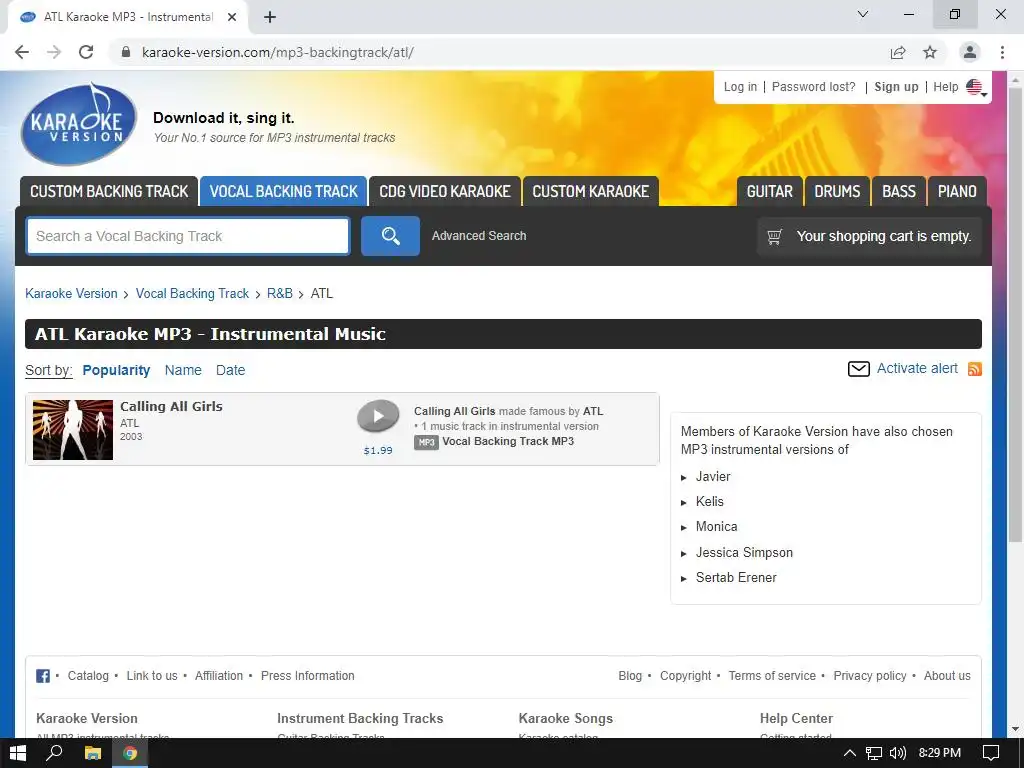Open the notification center icon
1024x768 pixels.
pyautogui.click(x=991, y=753)
